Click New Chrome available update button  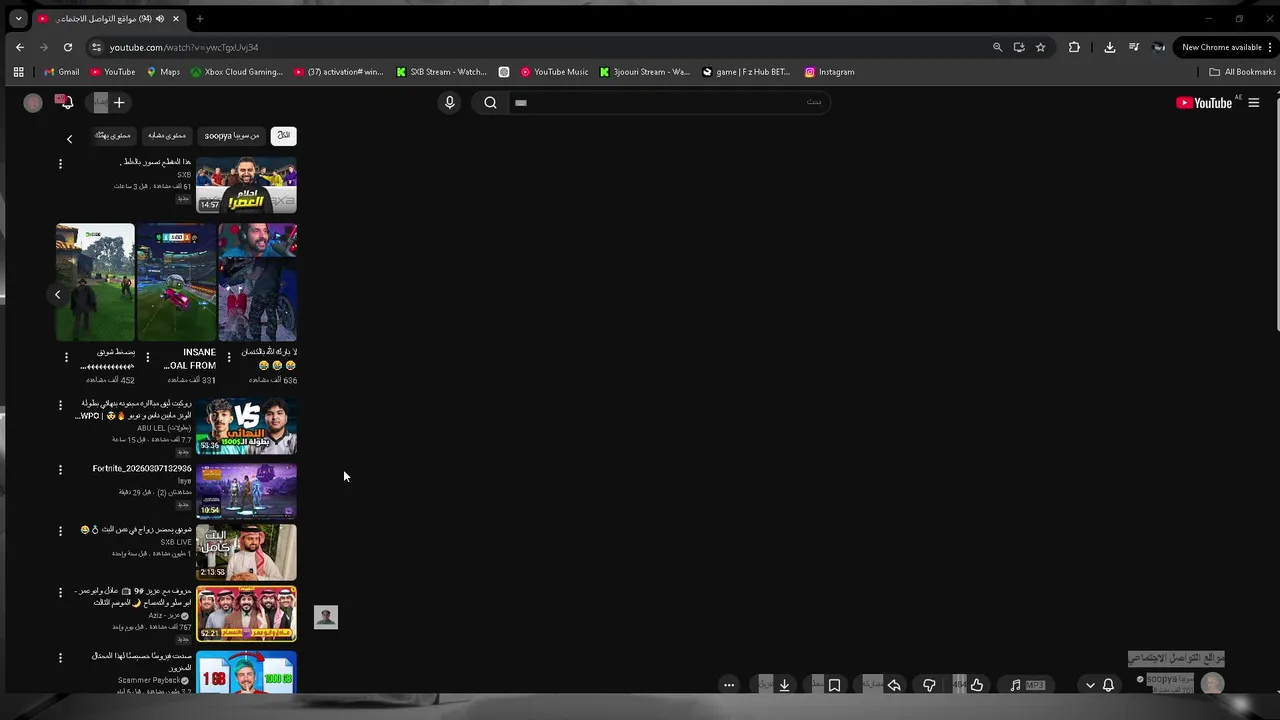pyautogui.click(x=1226, y=47)
